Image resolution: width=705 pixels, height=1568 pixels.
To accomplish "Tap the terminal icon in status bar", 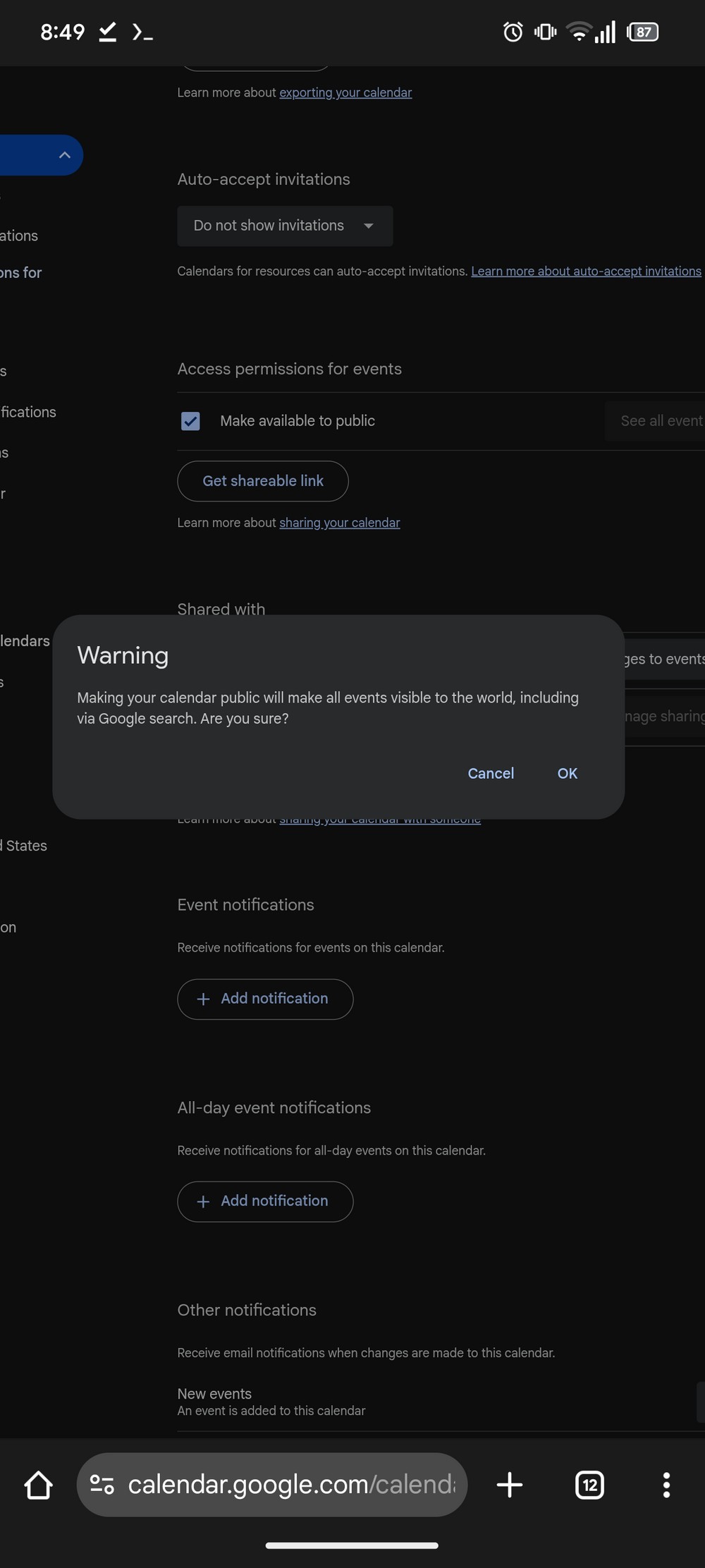I will (142, 32).
